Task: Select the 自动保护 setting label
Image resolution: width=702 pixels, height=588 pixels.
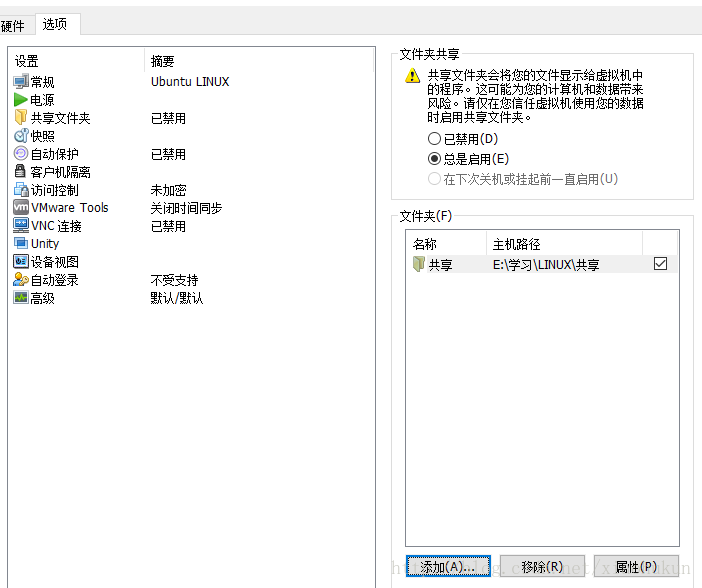Action: [55, 154]
